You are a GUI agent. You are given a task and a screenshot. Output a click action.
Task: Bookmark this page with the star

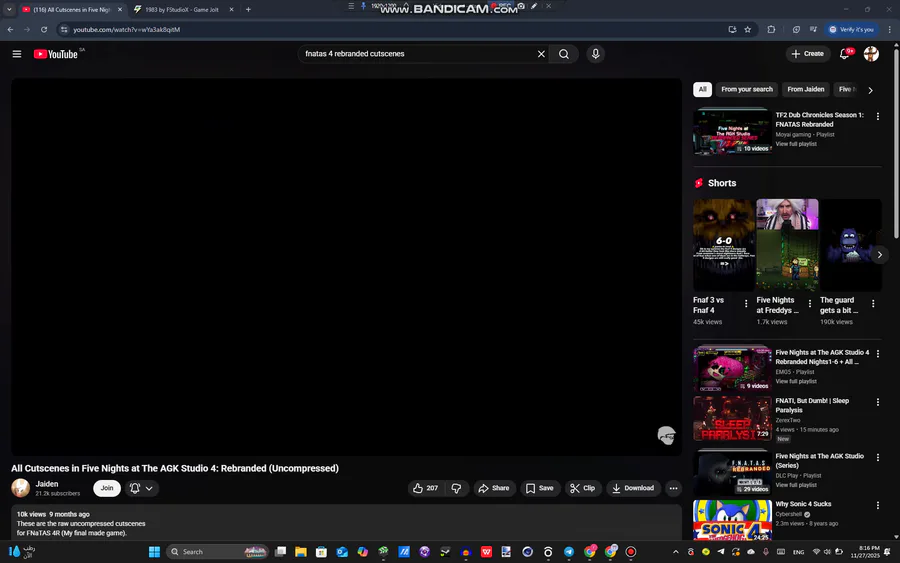tap(747, 29)
